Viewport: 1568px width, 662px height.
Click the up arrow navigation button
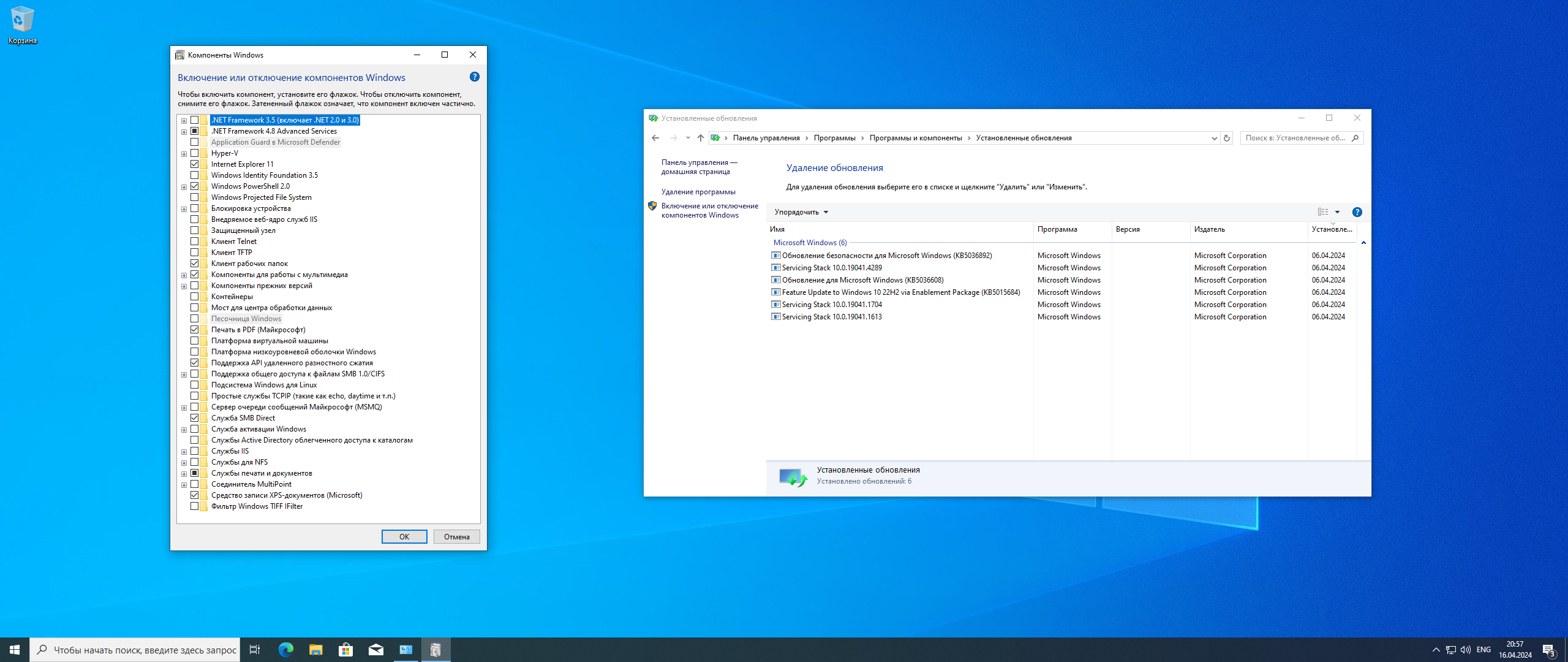click(x=701, y=138)
